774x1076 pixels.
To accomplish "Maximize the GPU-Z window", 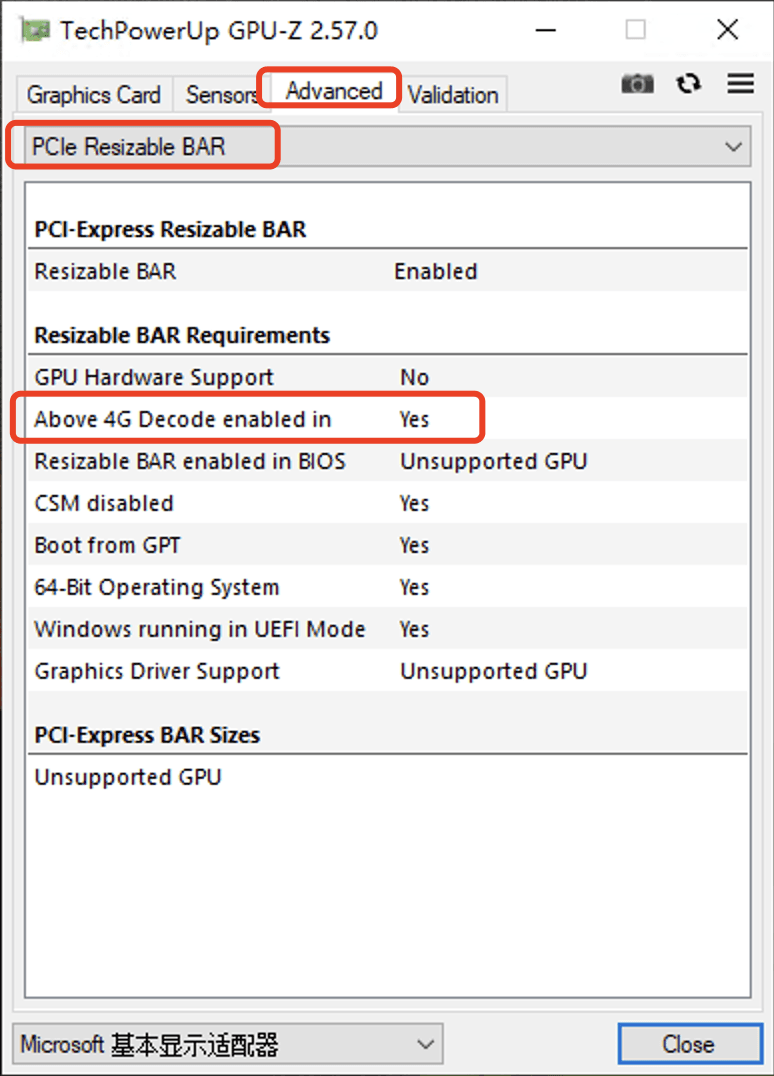I will pos(636,30).
